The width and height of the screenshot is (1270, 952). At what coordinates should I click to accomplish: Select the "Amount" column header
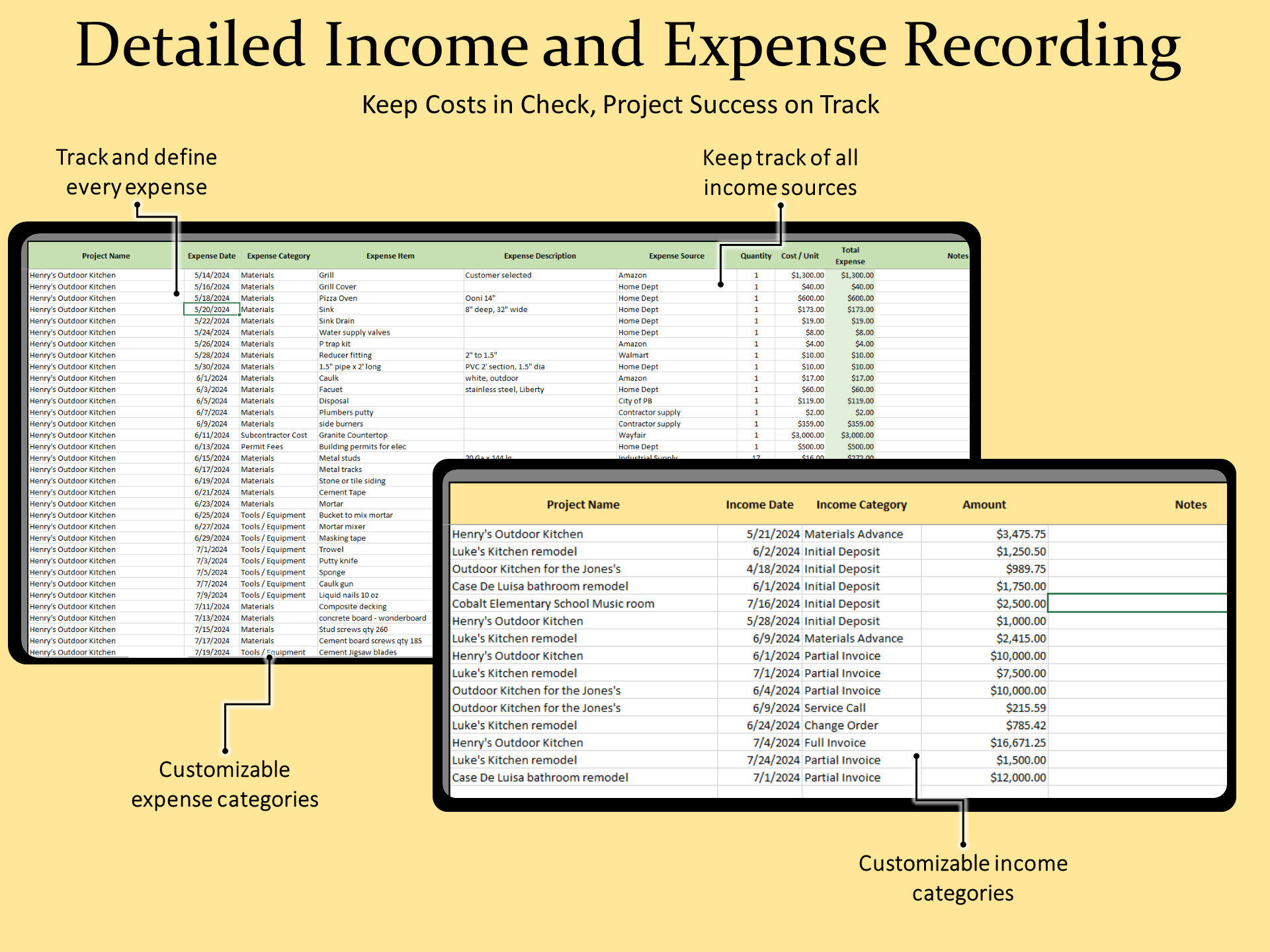[984, 504]
